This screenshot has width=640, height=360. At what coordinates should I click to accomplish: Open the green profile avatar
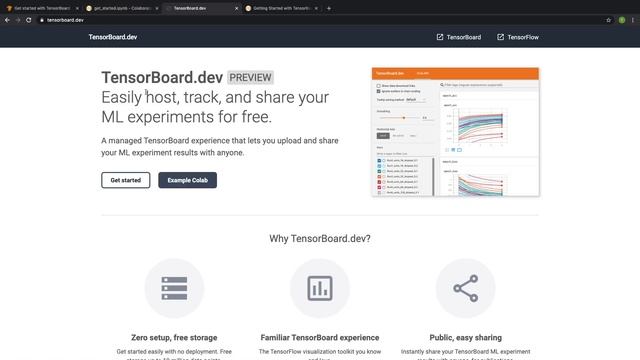[622, 20]
